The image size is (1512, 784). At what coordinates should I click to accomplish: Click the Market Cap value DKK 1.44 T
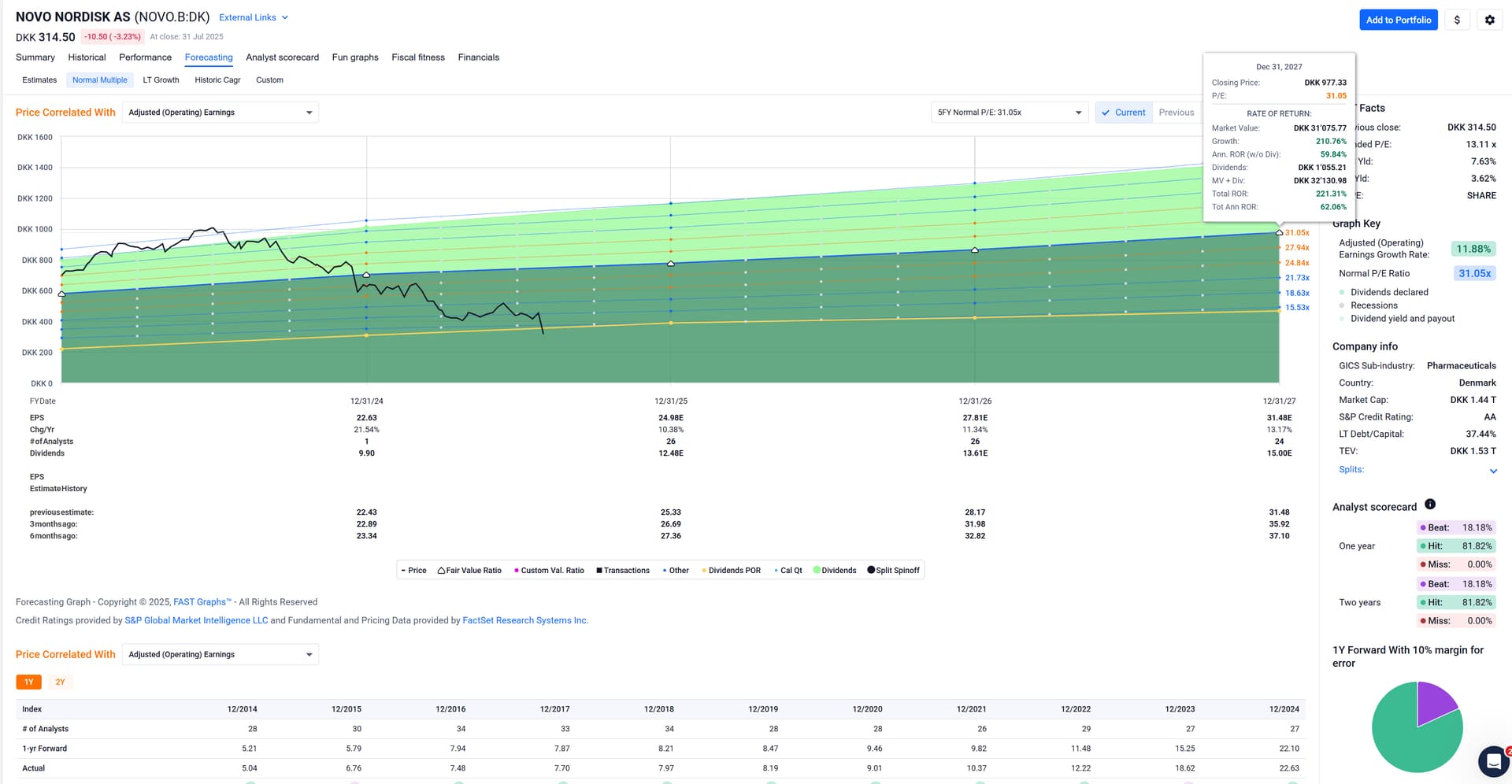point(1473,400)
